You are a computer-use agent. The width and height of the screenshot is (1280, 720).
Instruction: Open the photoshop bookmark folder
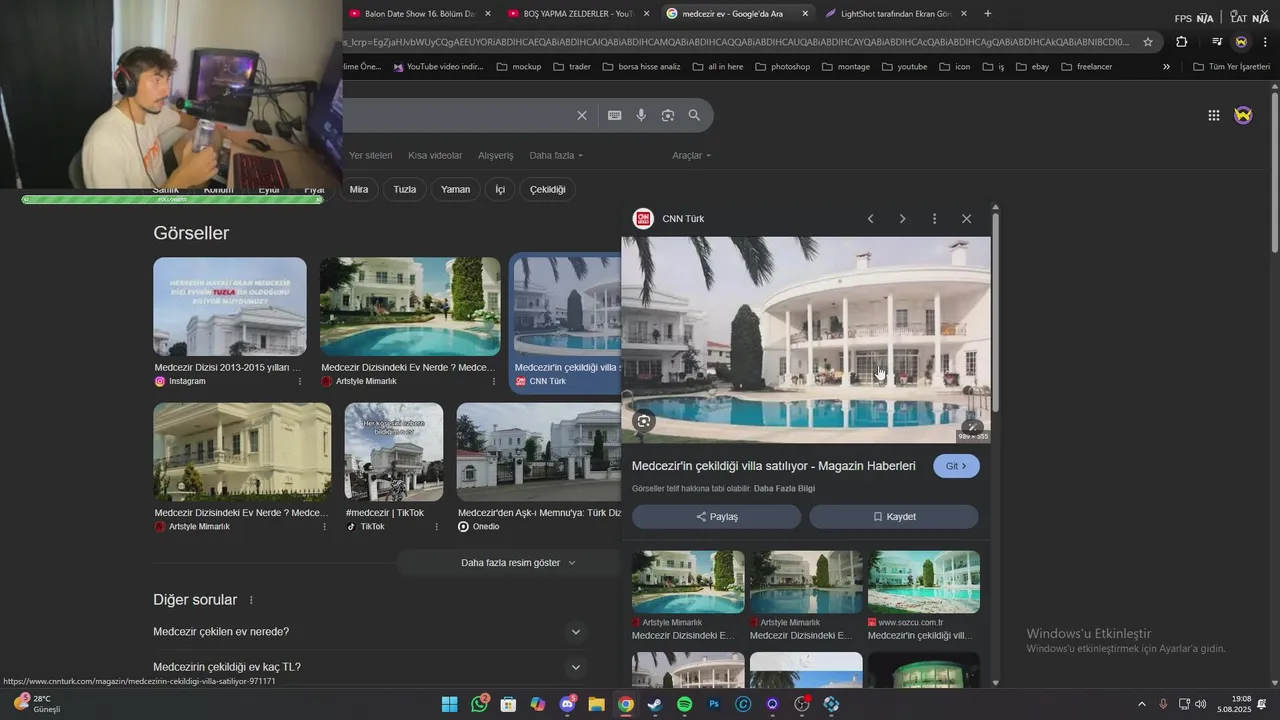[x=782, y=67]
